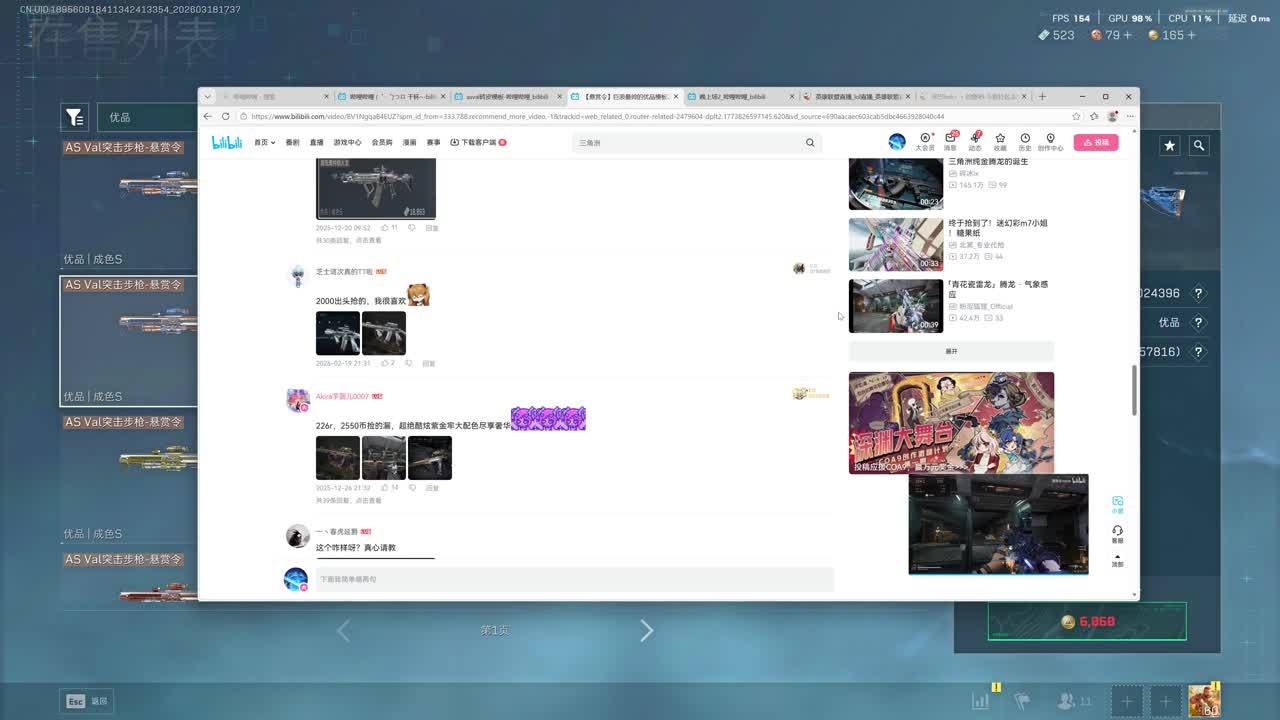Click the pink 投稿 upload button

tap(1096, 142)
